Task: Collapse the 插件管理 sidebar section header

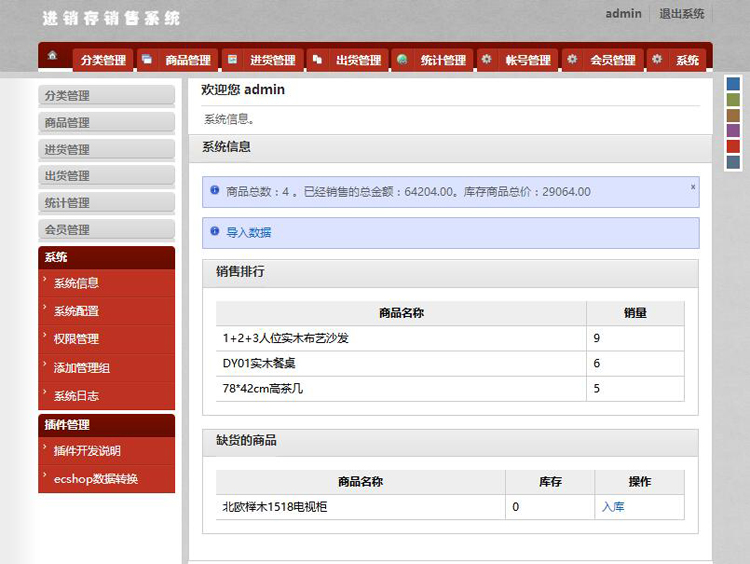Action: 106,425
